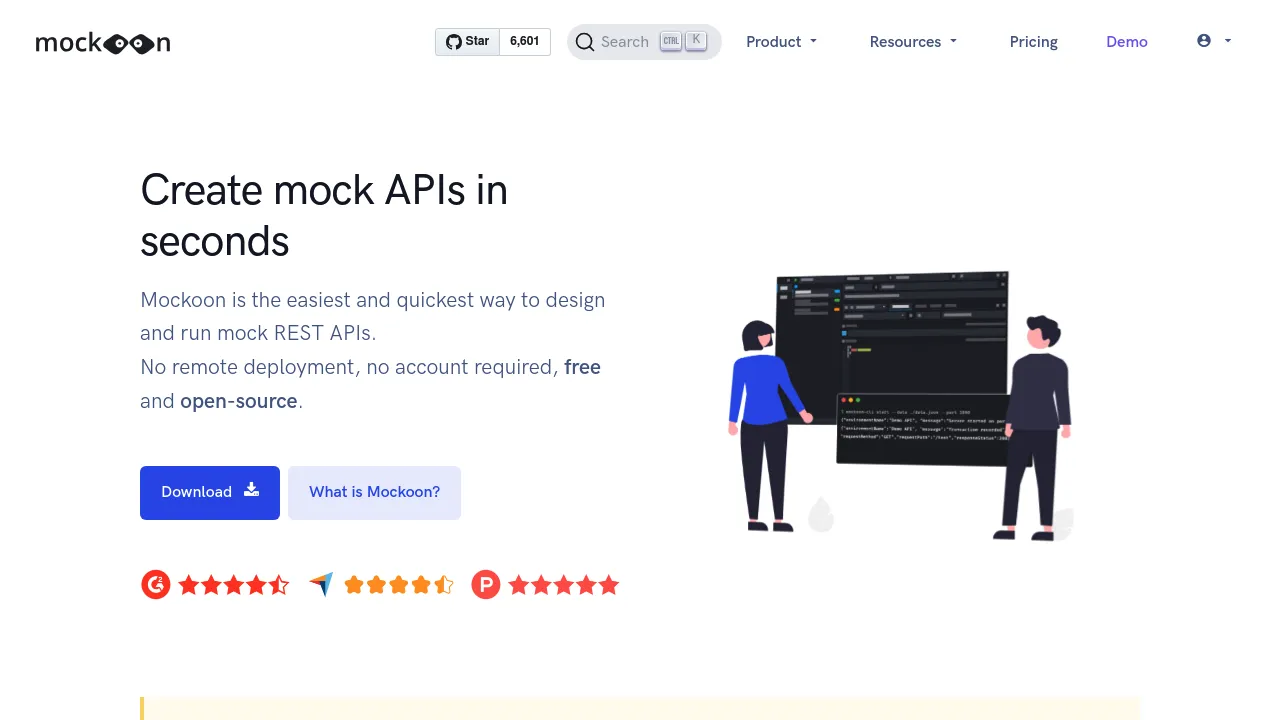Click the Capterra orange star rating
The image size is (1280, 720).
(399, 585)
